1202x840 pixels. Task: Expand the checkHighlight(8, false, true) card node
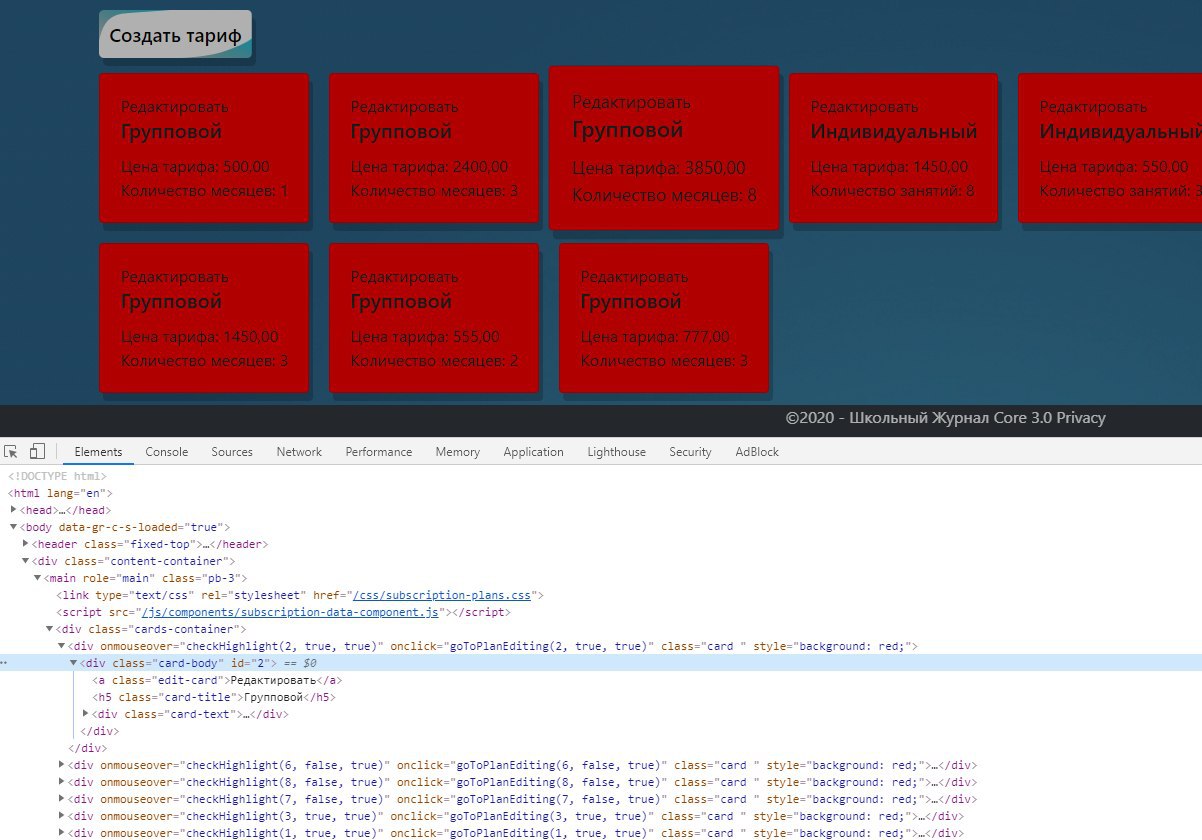point(62,782)
